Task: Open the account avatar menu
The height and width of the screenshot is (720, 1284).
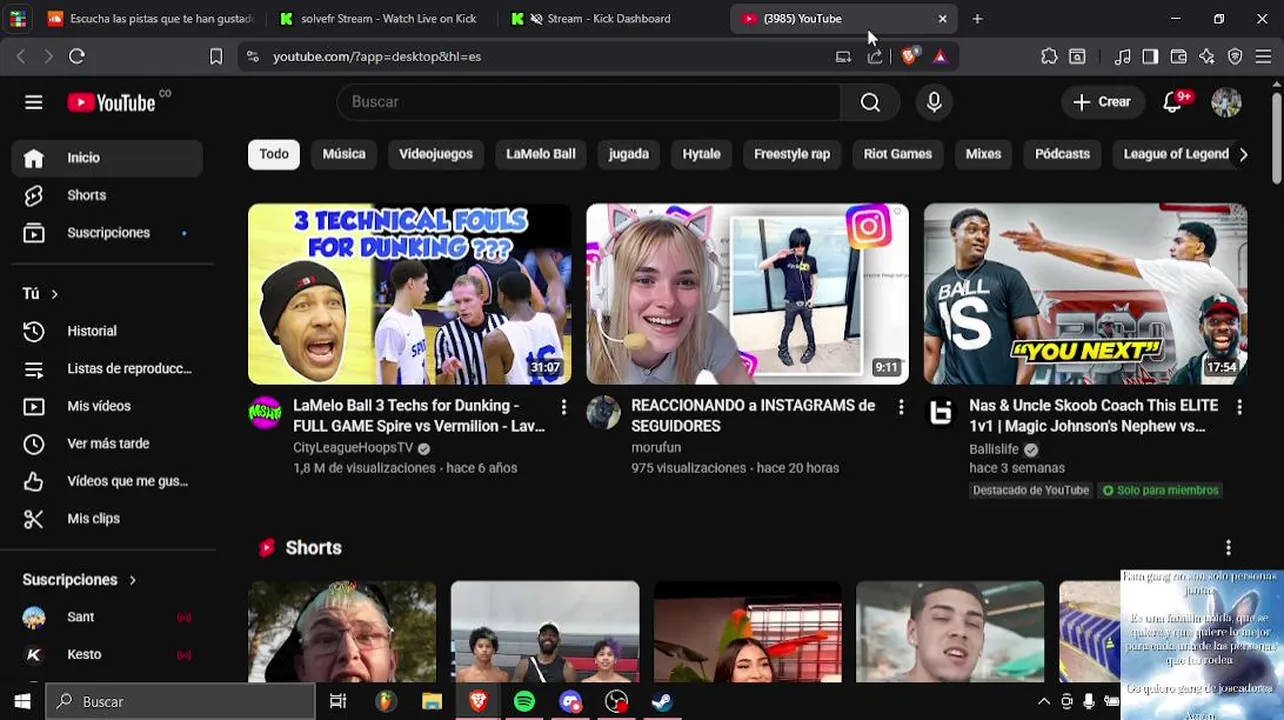Action: pyautogui.click(x=1226, y=102)
